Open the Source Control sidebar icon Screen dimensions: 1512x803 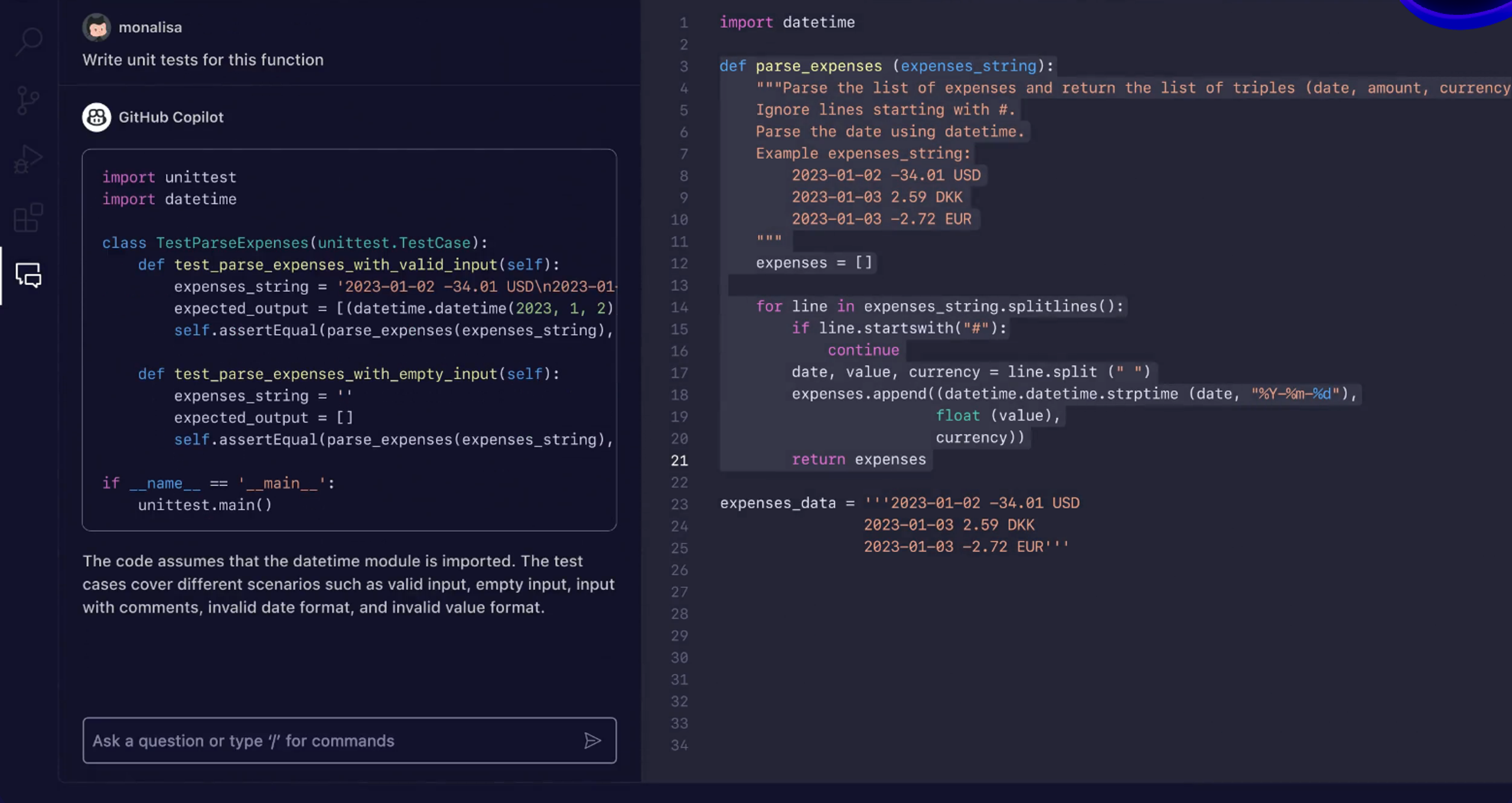click(28, 100)
